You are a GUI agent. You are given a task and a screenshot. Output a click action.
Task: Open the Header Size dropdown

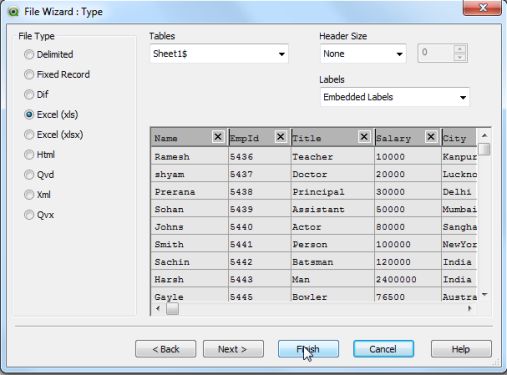[363, 54]
